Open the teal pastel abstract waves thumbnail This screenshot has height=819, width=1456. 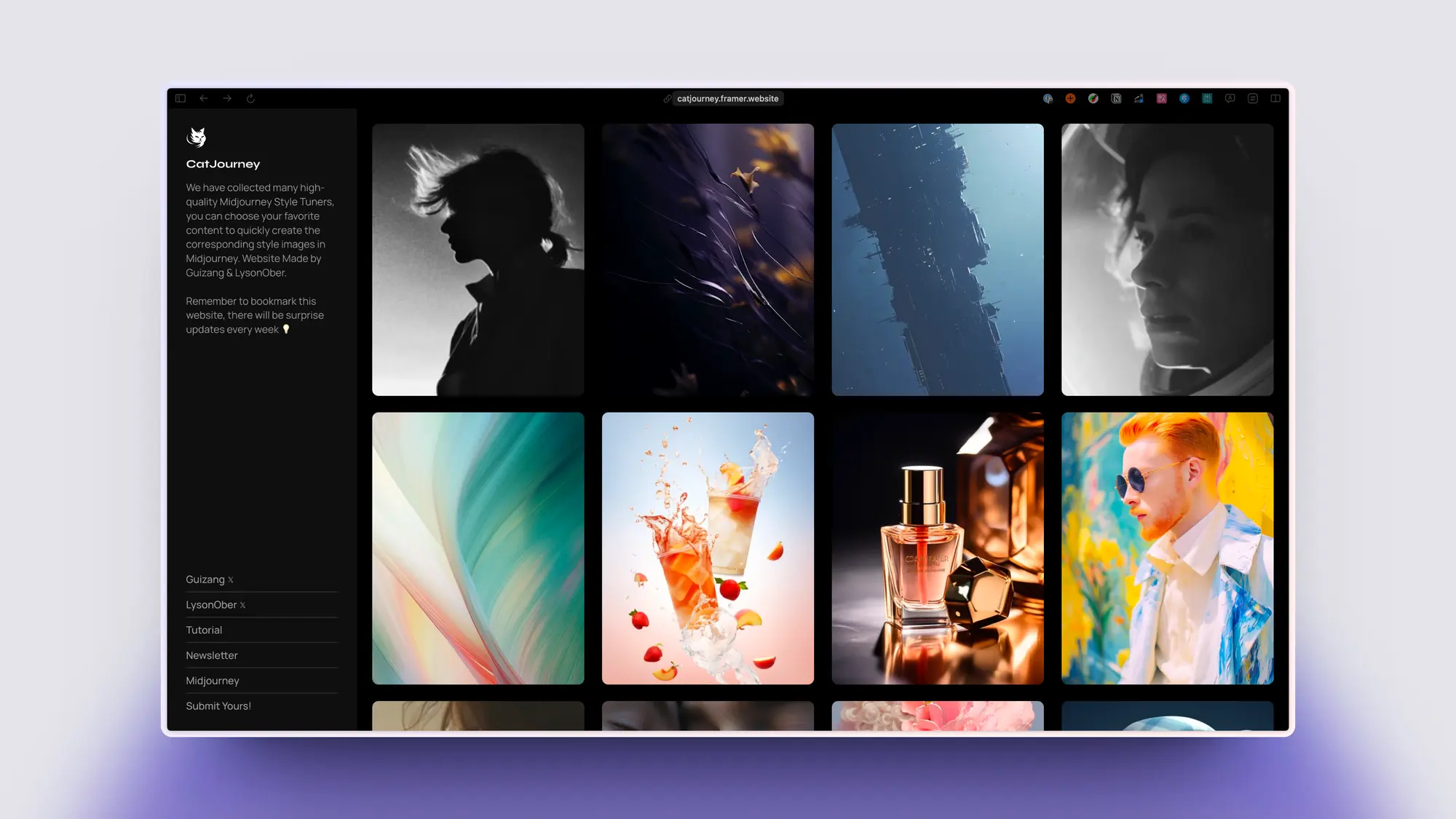pos(478,548)
